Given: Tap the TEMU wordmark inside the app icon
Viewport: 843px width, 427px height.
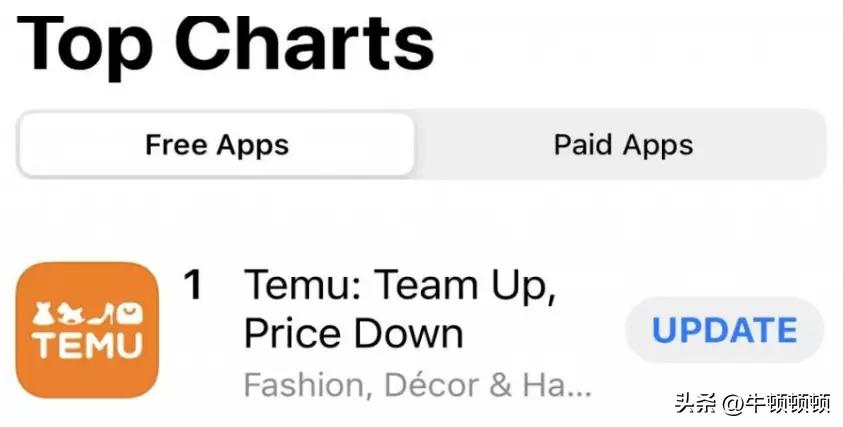Looking at the screenshot, I should [x=87, y=346].
